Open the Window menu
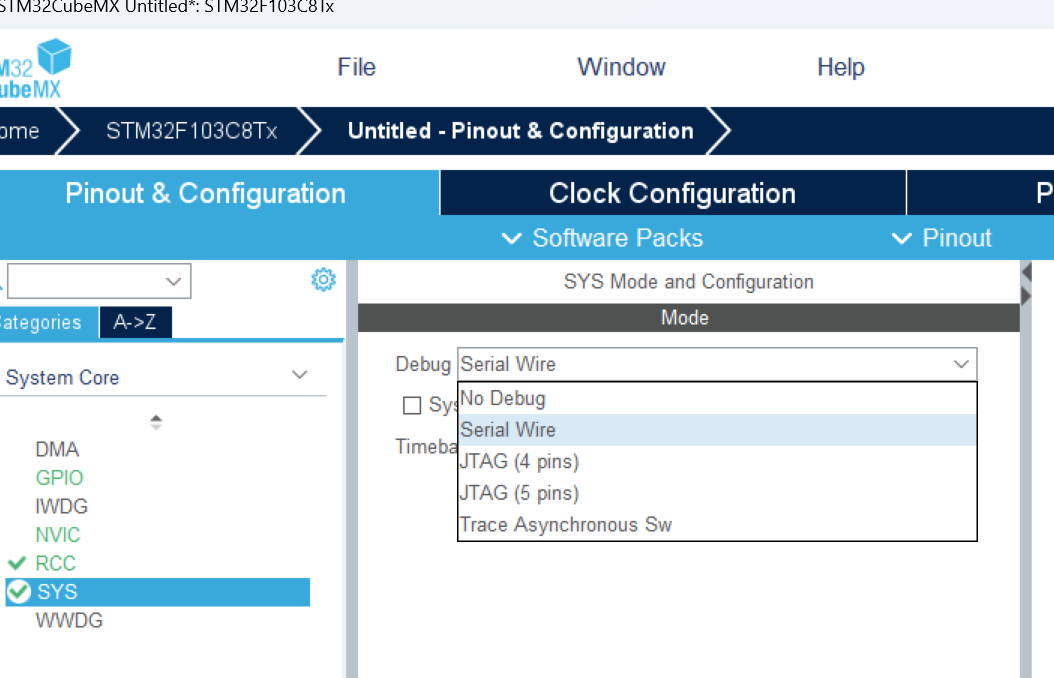Screen dimensions: 1054x678 click(621, 67)
